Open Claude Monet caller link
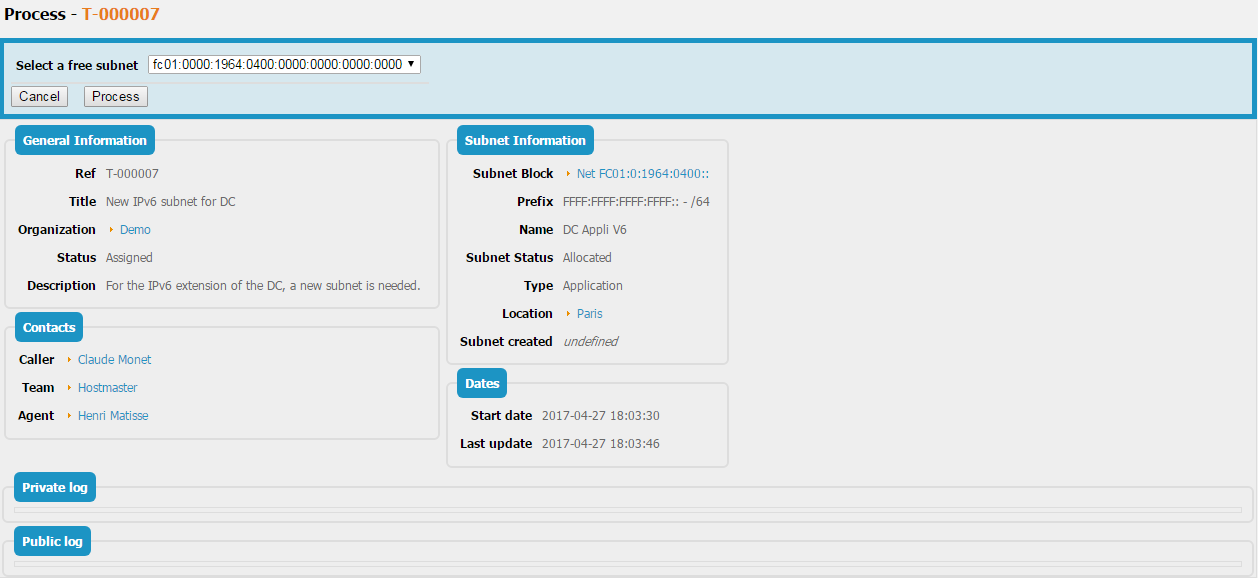The image size is (1258, 578). tap(114, 360)
